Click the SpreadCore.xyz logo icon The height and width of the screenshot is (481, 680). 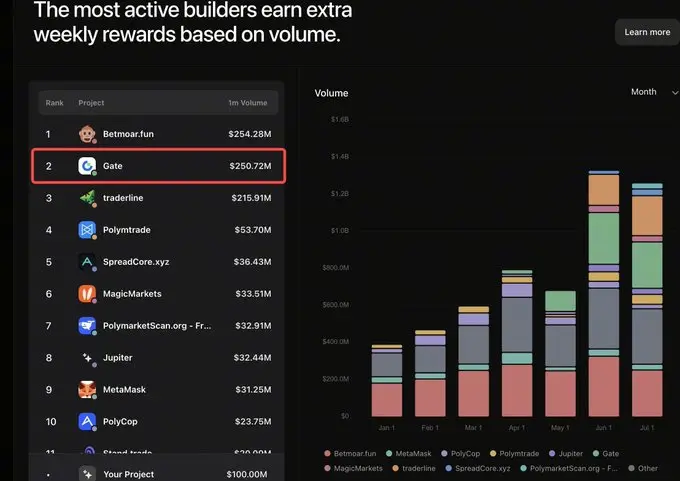[87, 262]
